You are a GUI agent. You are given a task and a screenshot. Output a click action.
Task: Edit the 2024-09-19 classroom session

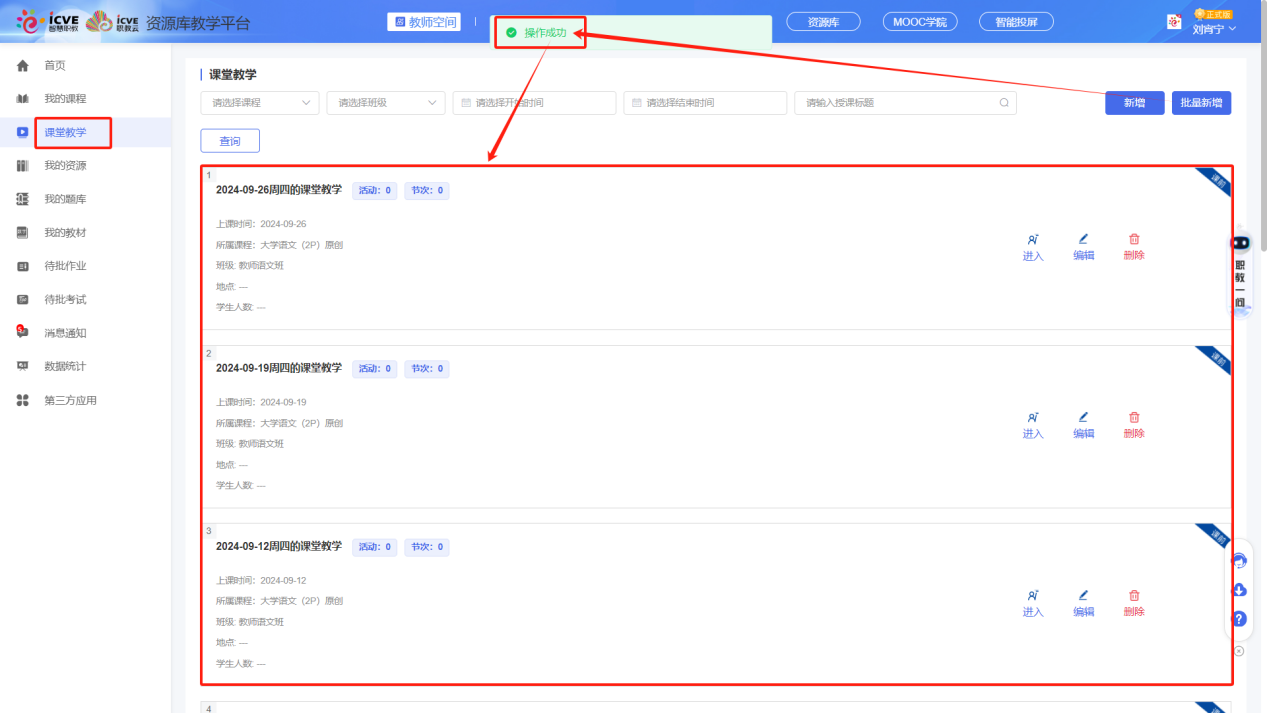click(x=1083, y=425)
